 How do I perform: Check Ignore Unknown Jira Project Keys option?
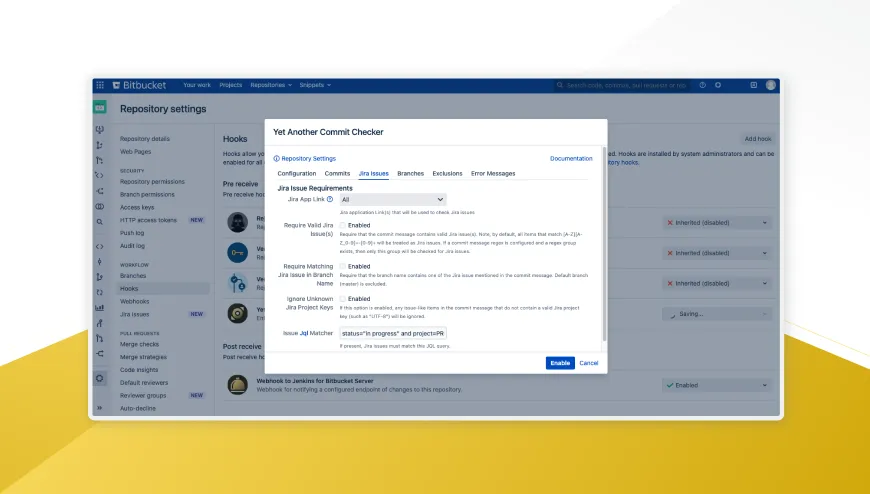pos(343,298)
